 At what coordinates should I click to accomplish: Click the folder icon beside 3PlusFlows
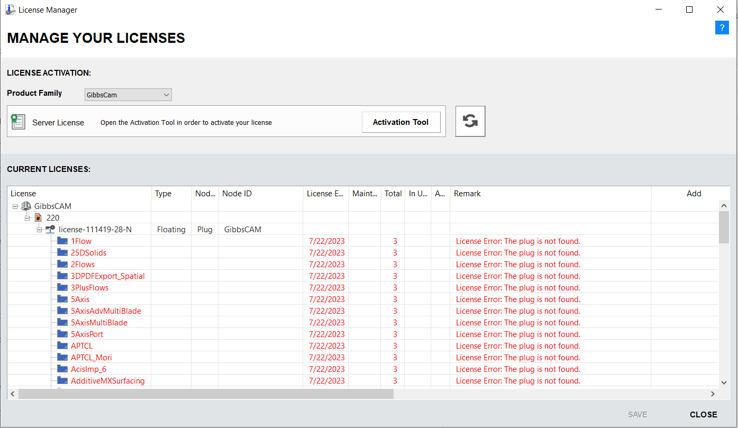(x=62, y=287)
